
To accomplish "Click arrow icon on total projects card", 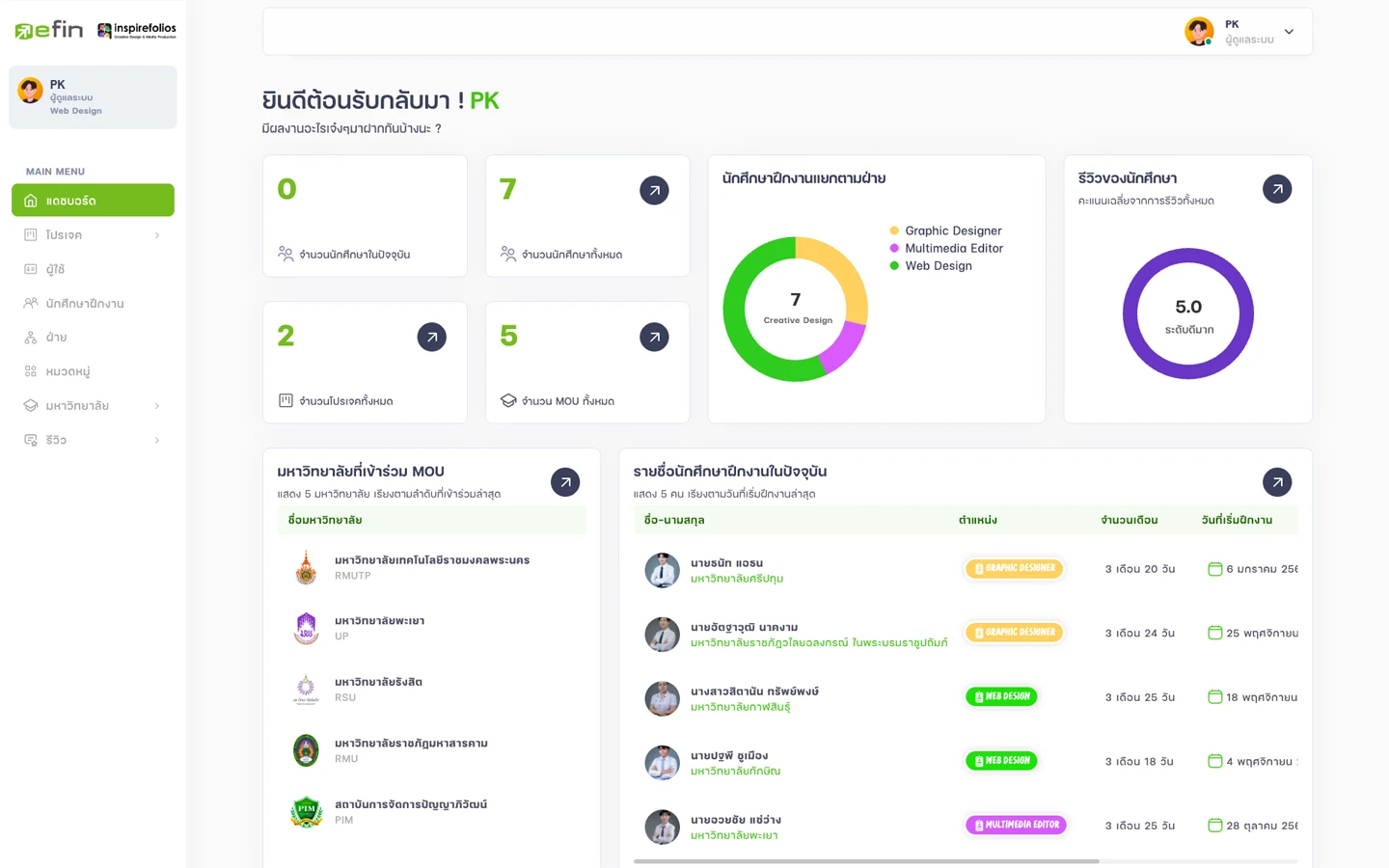I will coord(431,337).
